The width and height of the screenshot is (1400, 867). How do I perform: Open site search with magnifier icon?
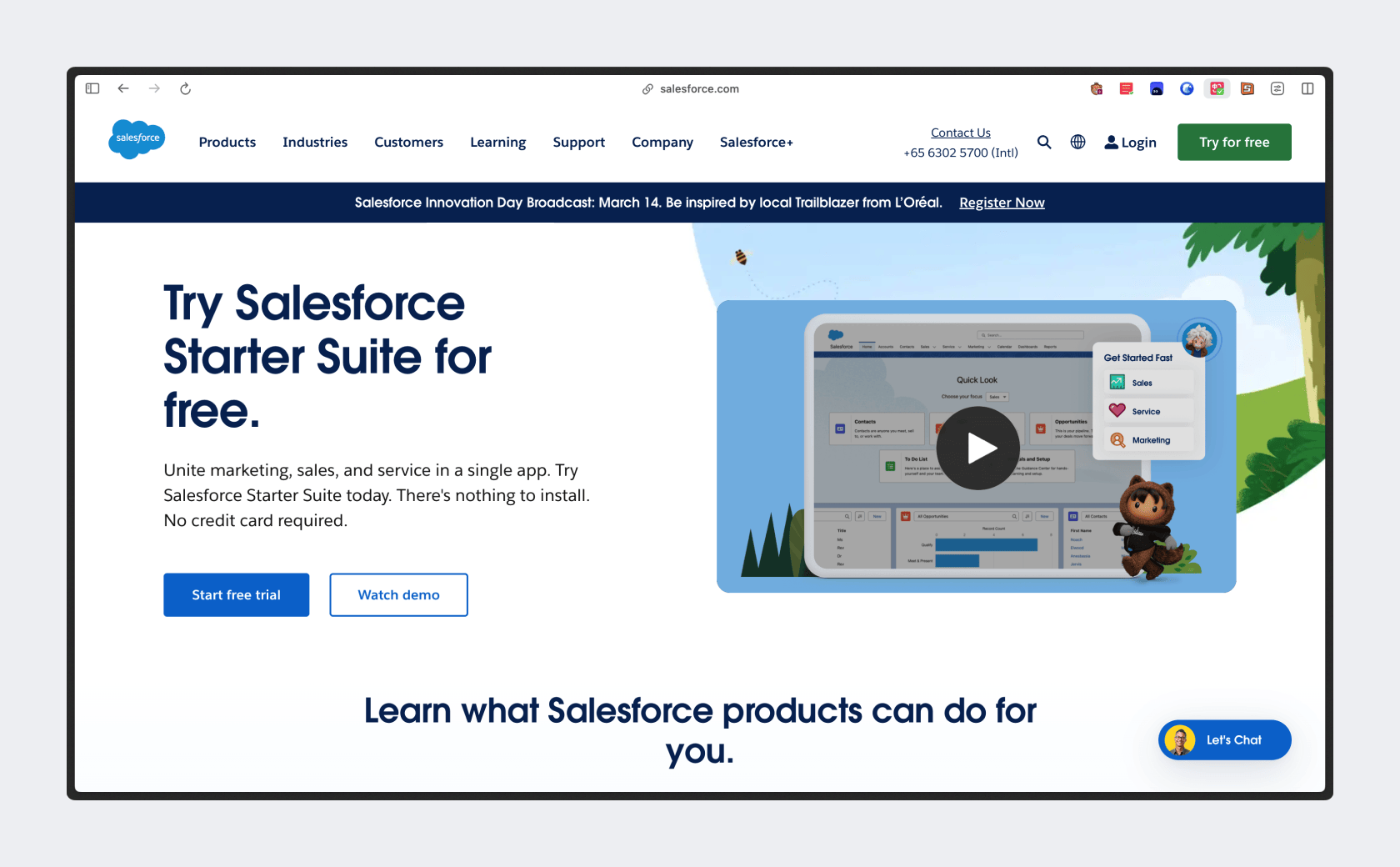pos(1044,143)
